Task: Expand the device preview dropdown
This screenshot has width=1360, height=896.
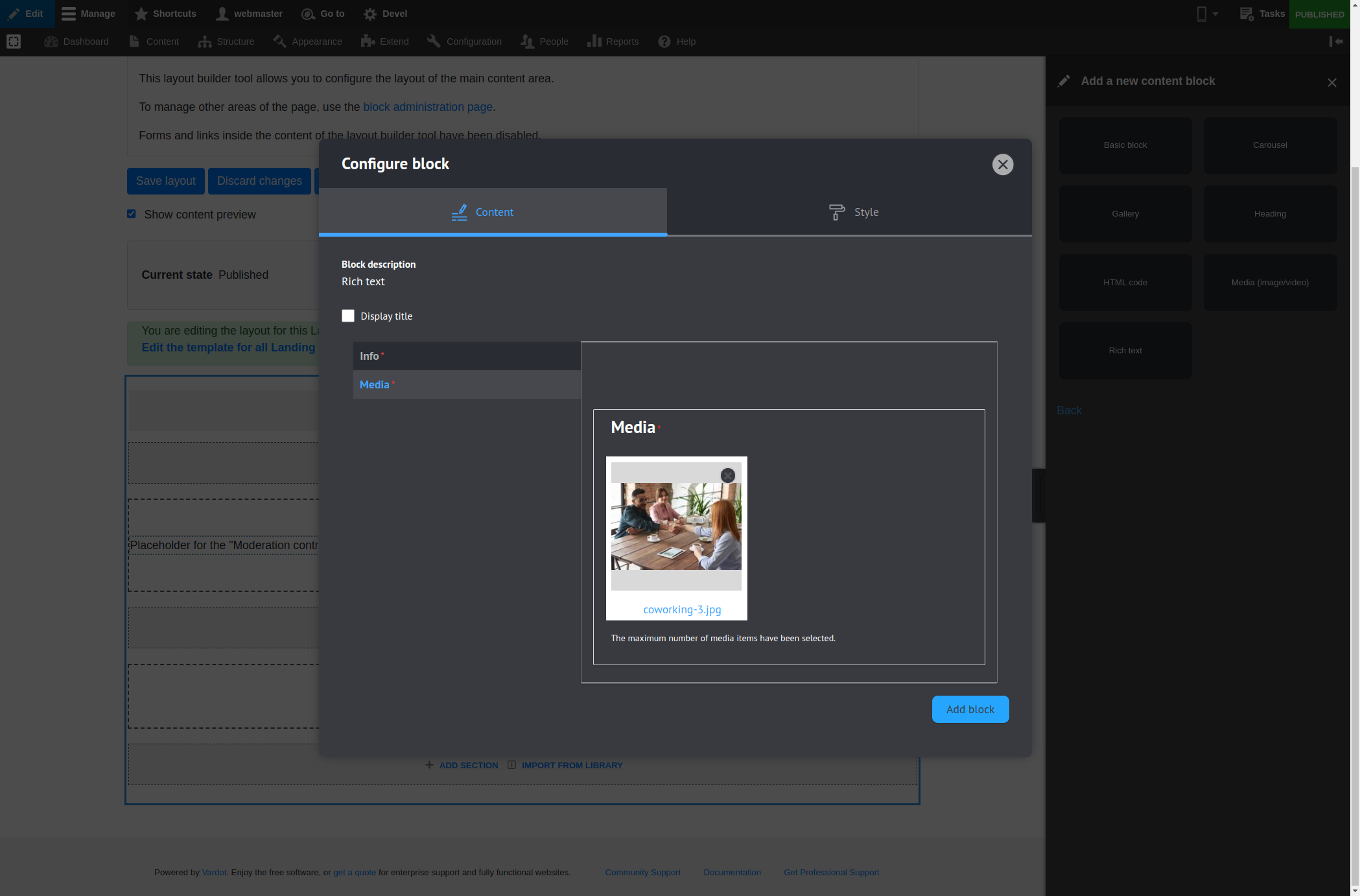Action: click(x=1207, y=14)
